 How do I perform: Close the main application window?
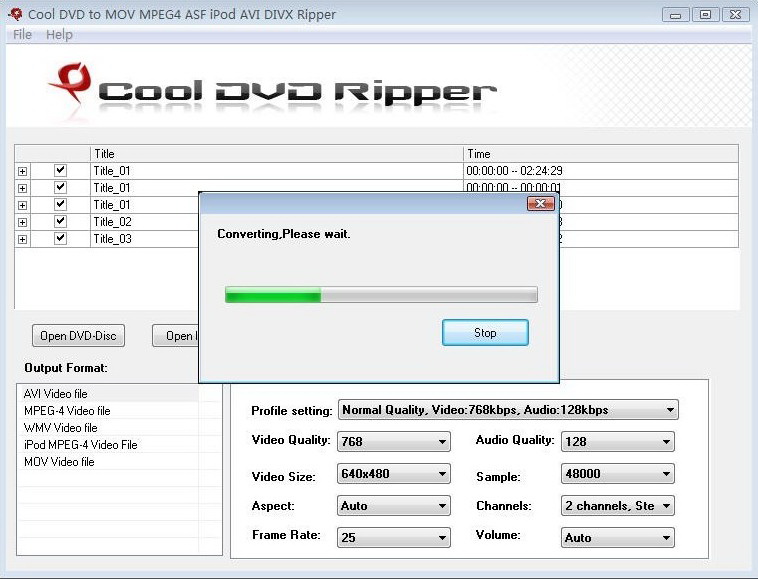(x=735, y=15)
